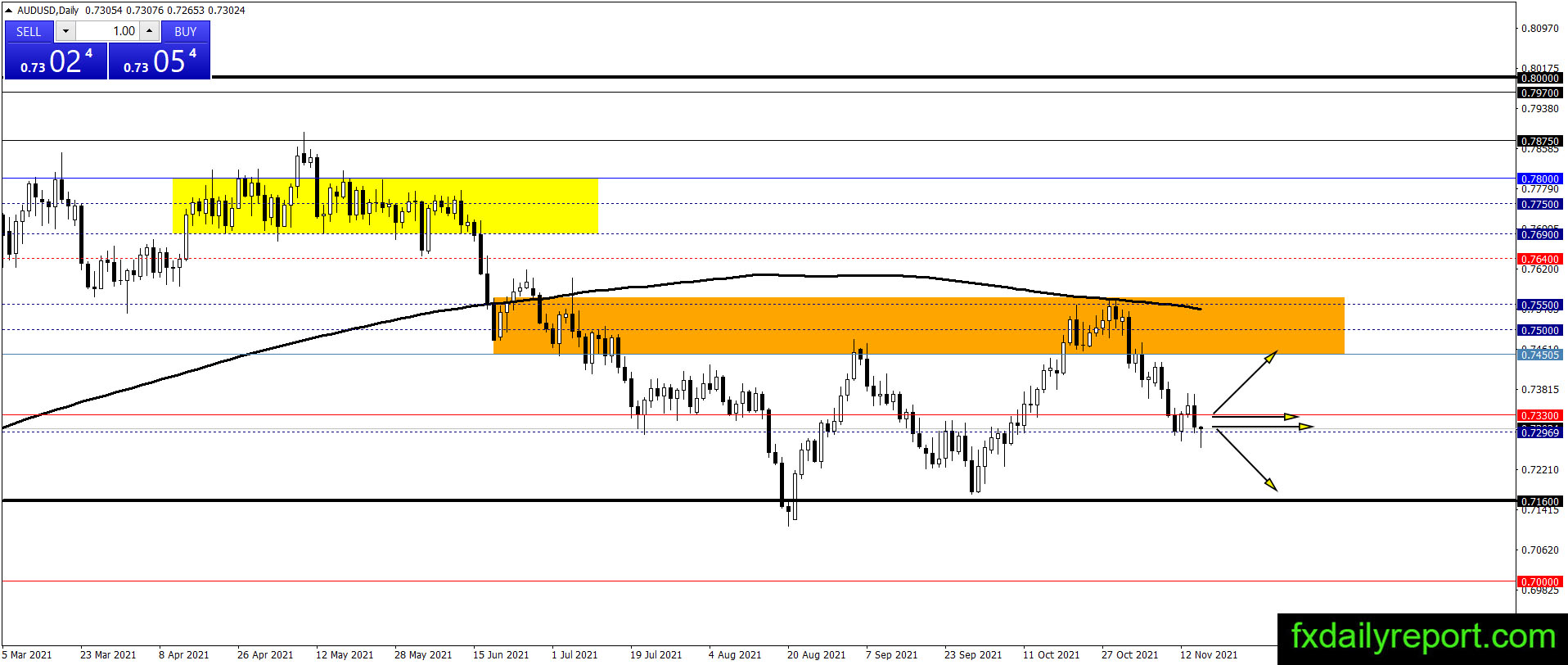Click the 8 Apr 2021 date label
This screenshot has width=1568, height=665.
click(x=184, y=655)
